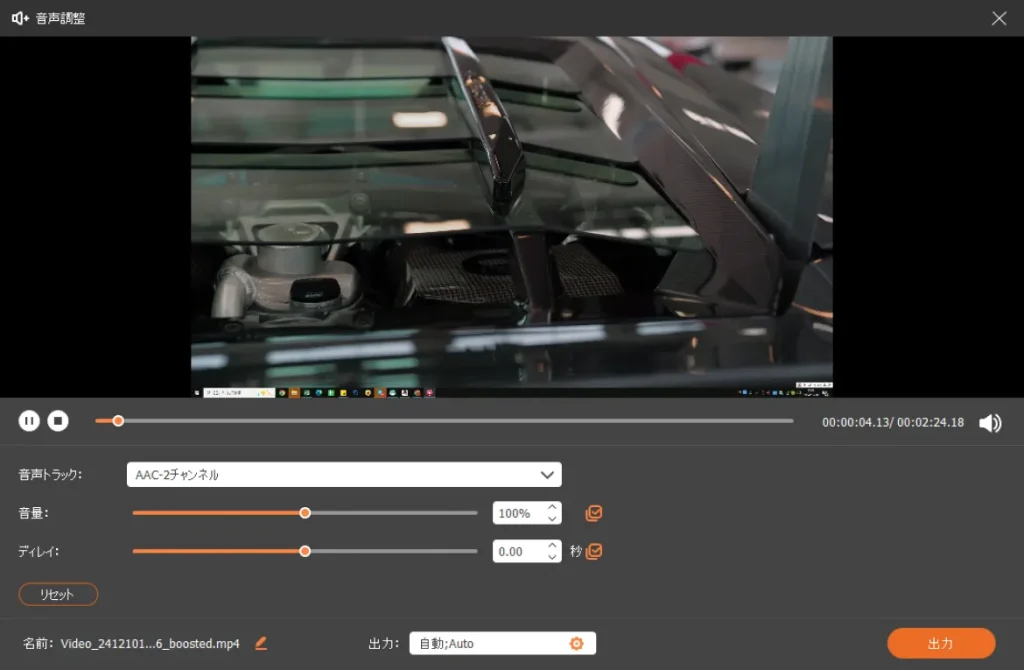Screen dimensions: 1024x670
Task: Decrease delay value with down arrow
Action: [552, 557]
